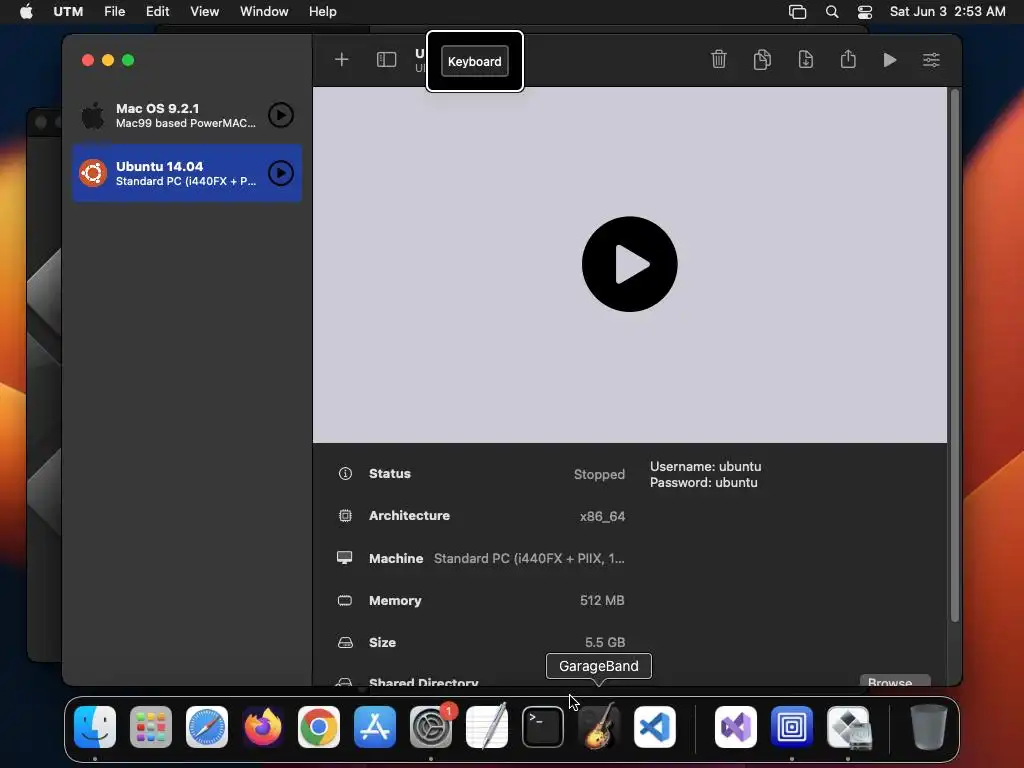The height and width of the screenshot is (768, 1024).
Task: Click the large play button in preview
Action: pos(630,264)
